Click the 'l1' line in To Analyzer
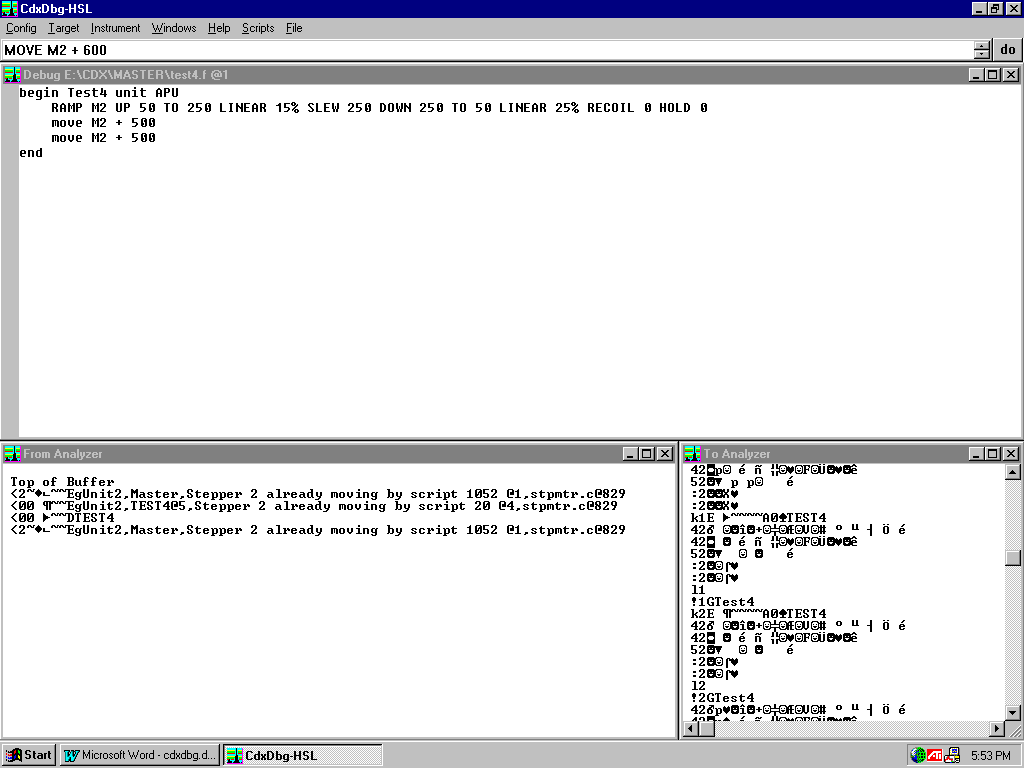The width and height of the screenshot is (1024, 768). [x=698, y=590]
